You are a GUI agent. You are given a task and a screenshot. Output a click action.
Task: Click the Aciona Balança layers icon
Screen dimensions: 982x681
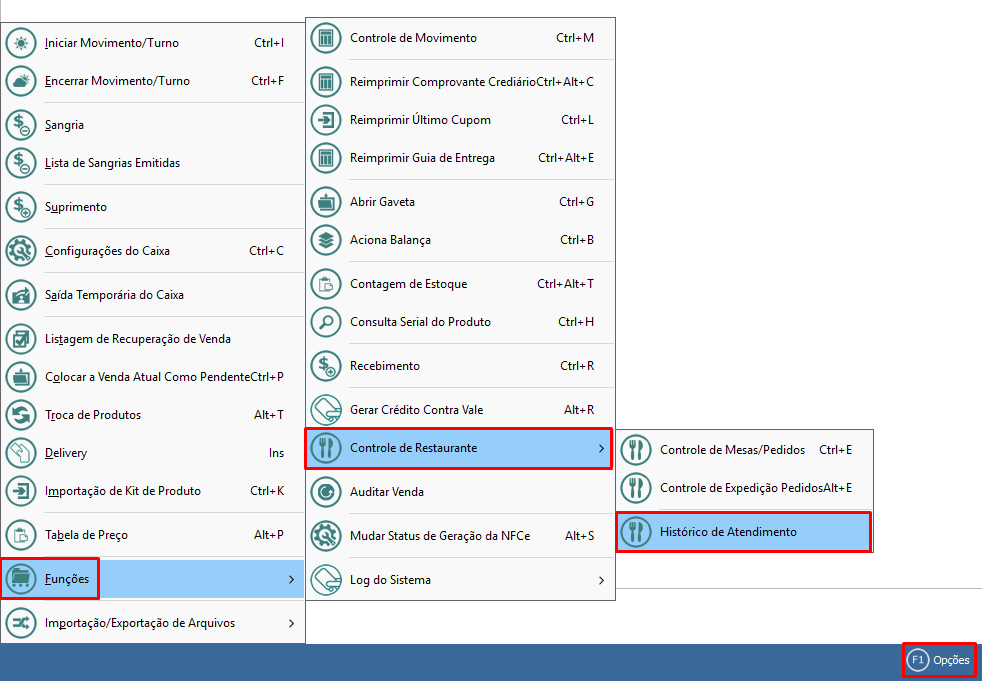coord(326,240)
